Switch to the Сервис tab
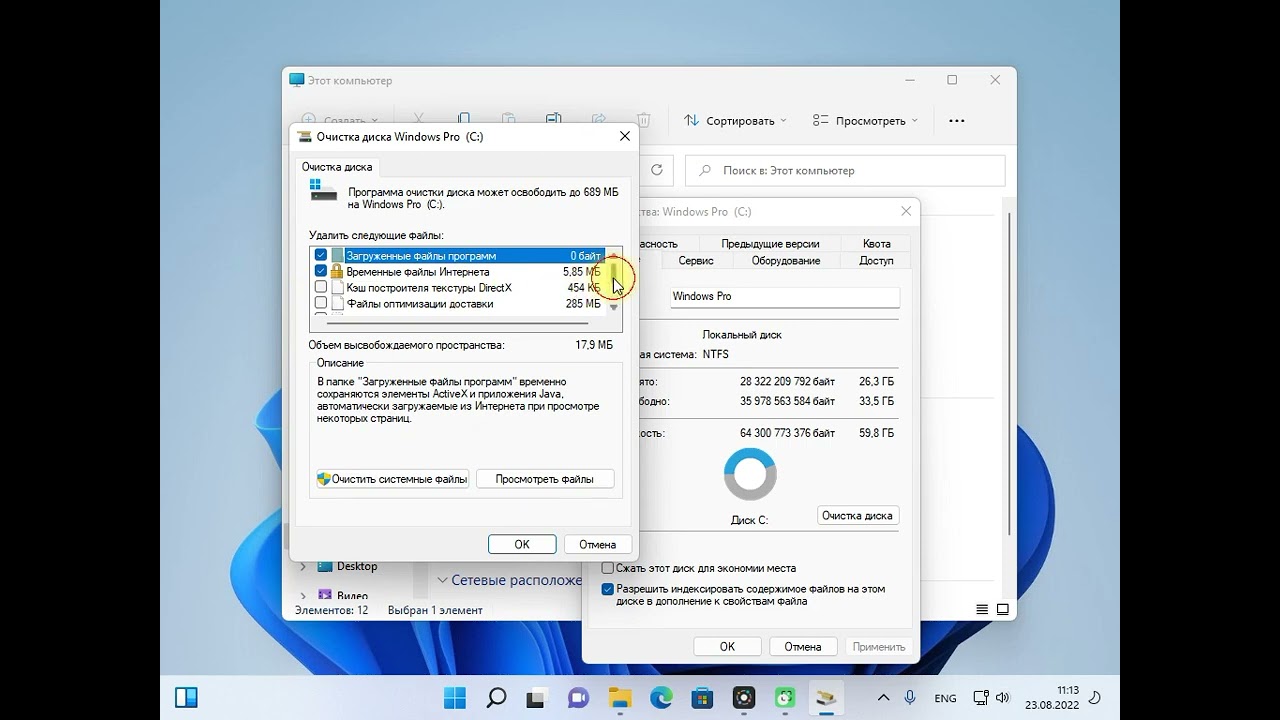Viewport: 1280px width, 720px height. pyautogui.click(x=696, y=261)
